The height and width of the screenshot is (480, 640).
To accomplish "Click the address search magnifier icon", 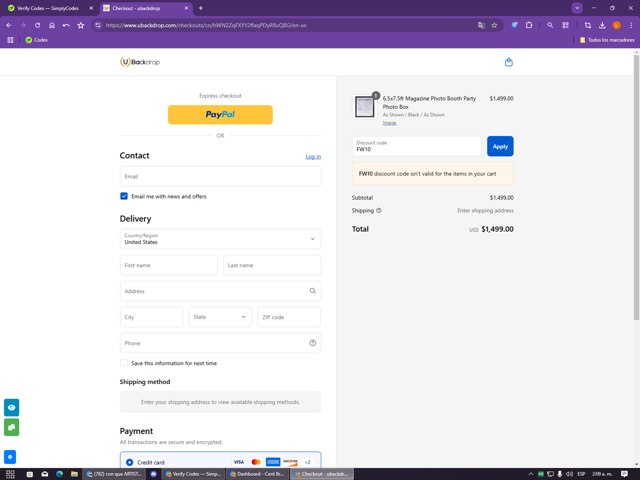I will click(x=313, y=291).
